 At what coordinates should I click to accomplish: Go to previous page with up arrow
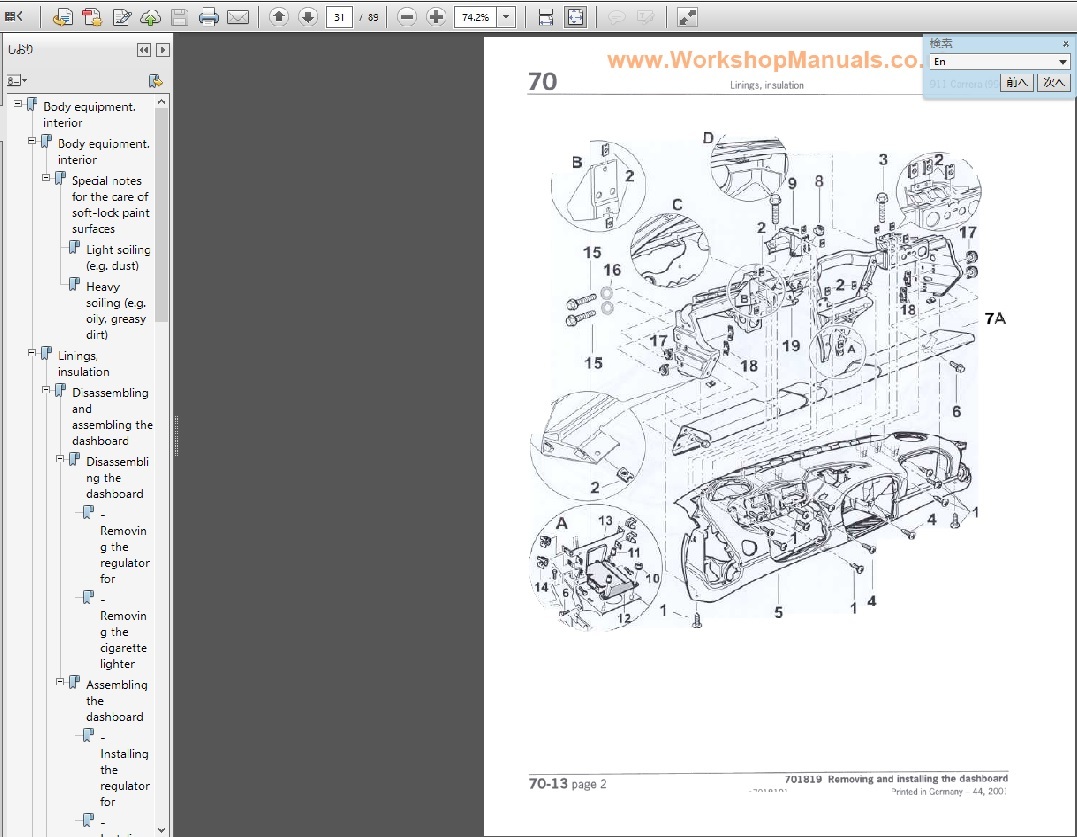click(279, 17)
